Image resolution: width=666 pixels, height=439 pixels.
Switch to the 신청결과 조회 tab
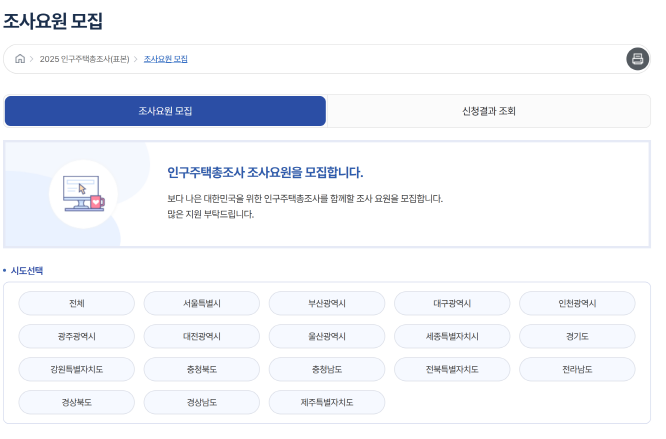click(x=489, y=111)
